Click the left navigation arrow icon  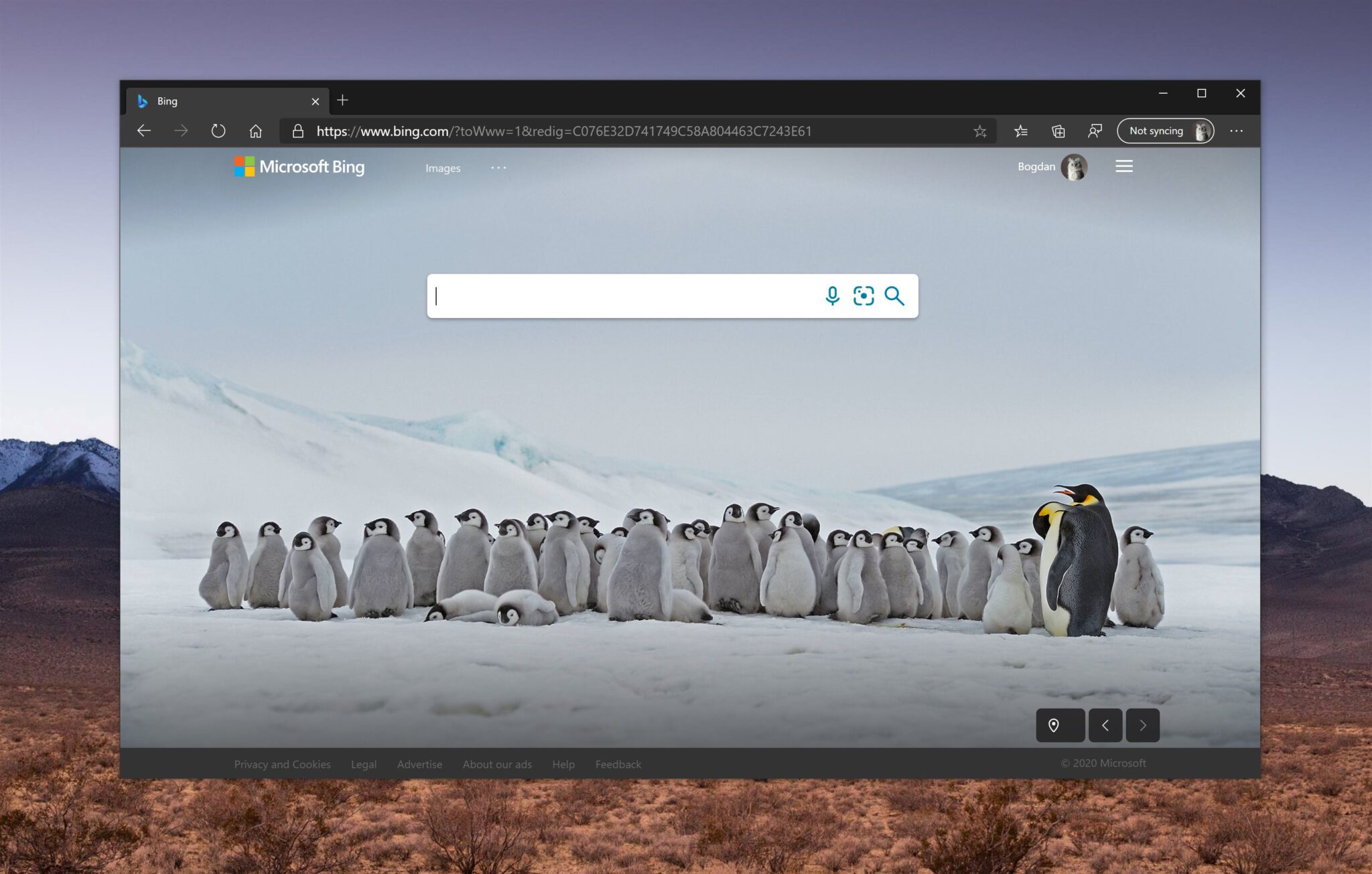tap(1104, 725)
